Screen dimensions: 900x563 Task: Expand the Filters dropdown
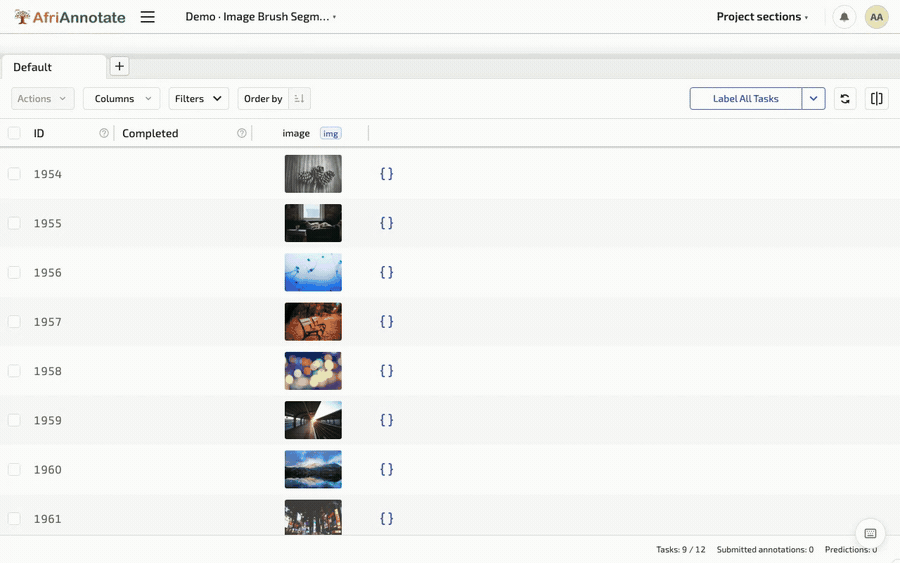199,99
